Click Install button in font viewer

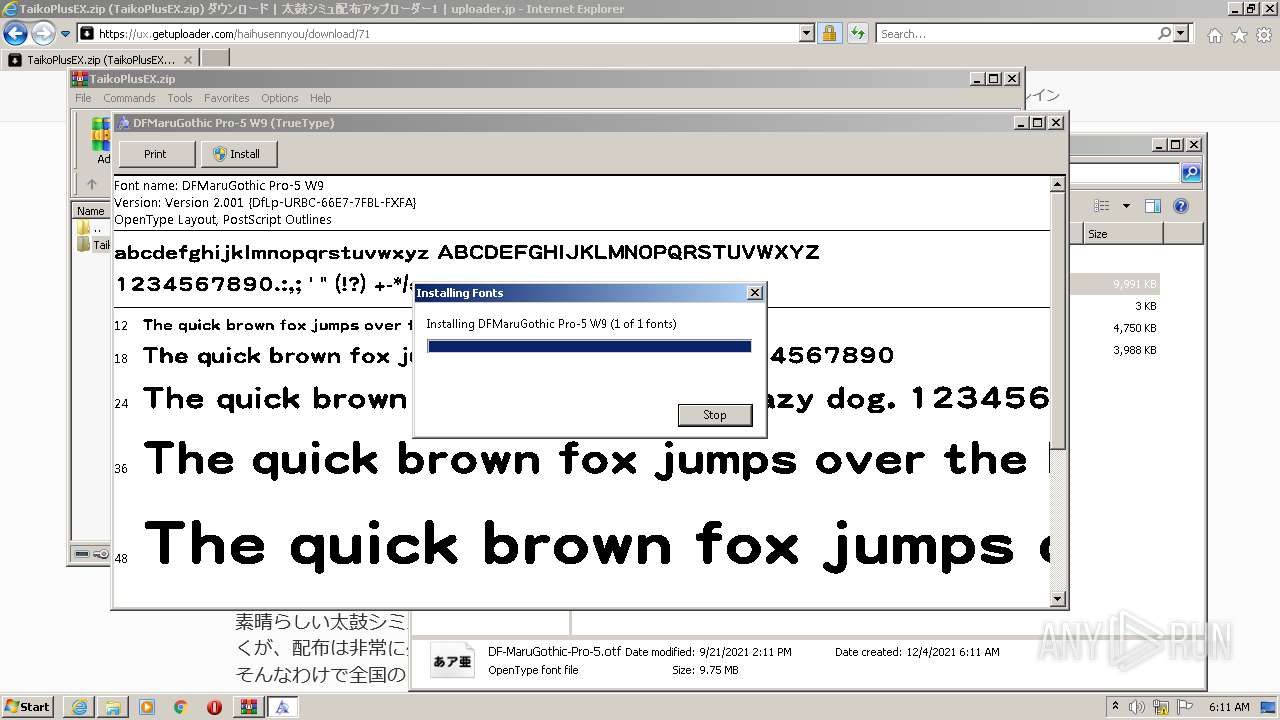pyautogui.click(x=239, y=154)
